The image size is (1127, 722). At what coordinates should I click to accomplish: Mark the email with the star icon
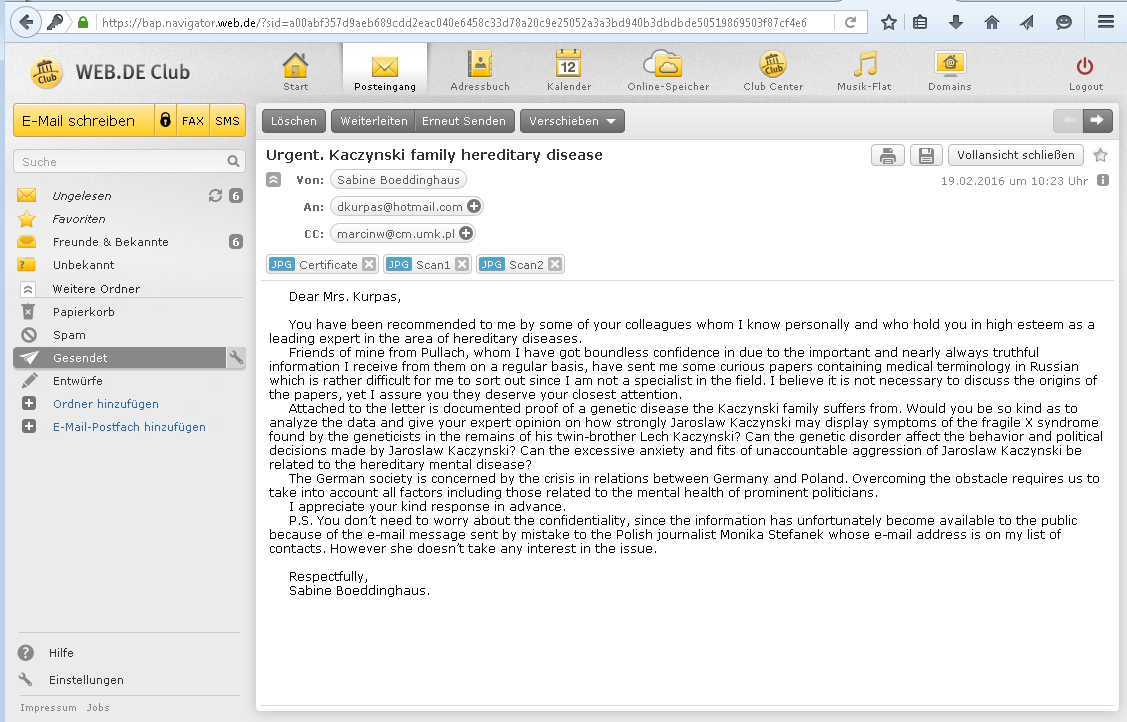coord(1100,155)
